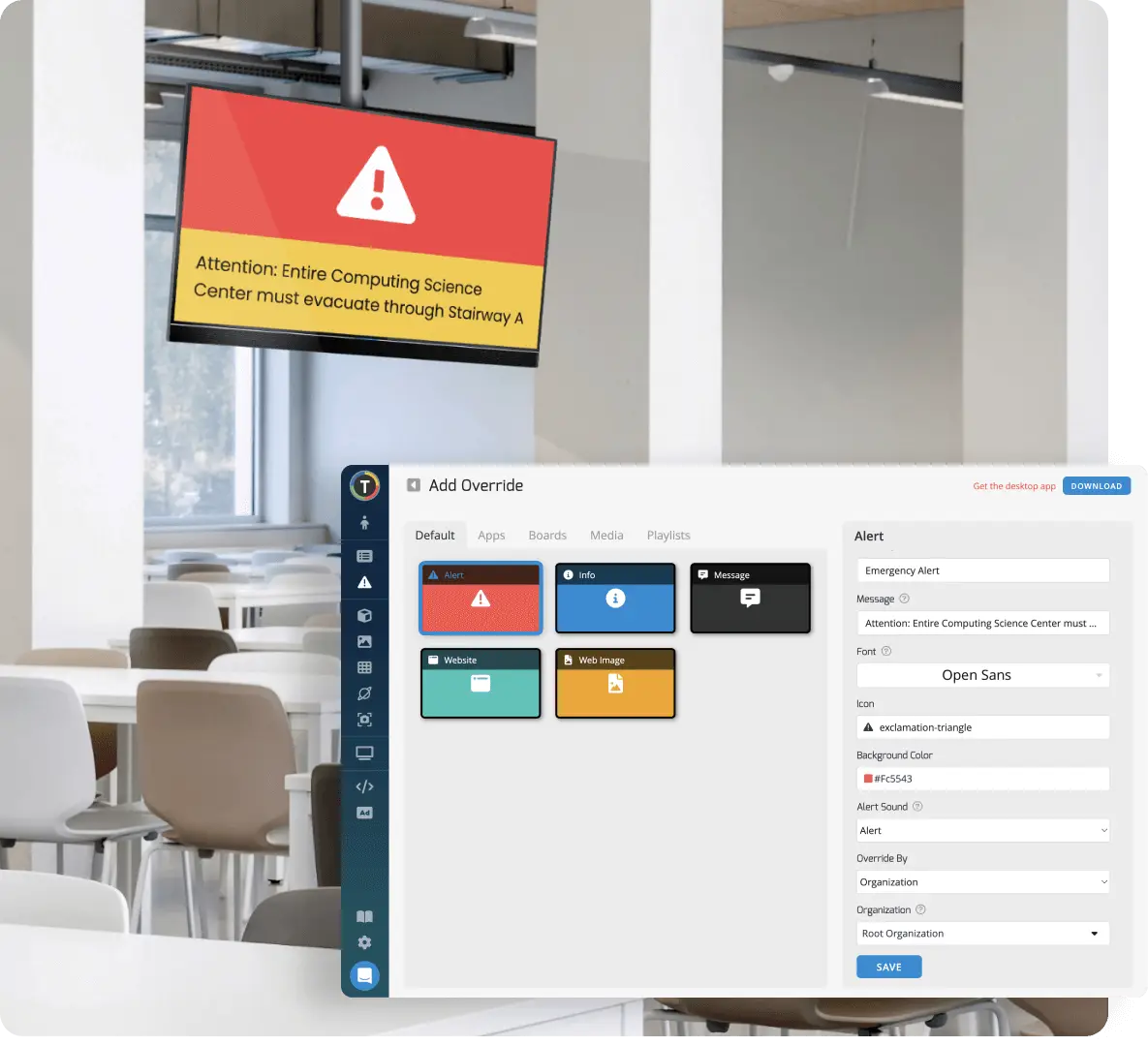Open the code embed icon in sidebar
This screenshot has height=1046, width=1148.
[364, 786]
